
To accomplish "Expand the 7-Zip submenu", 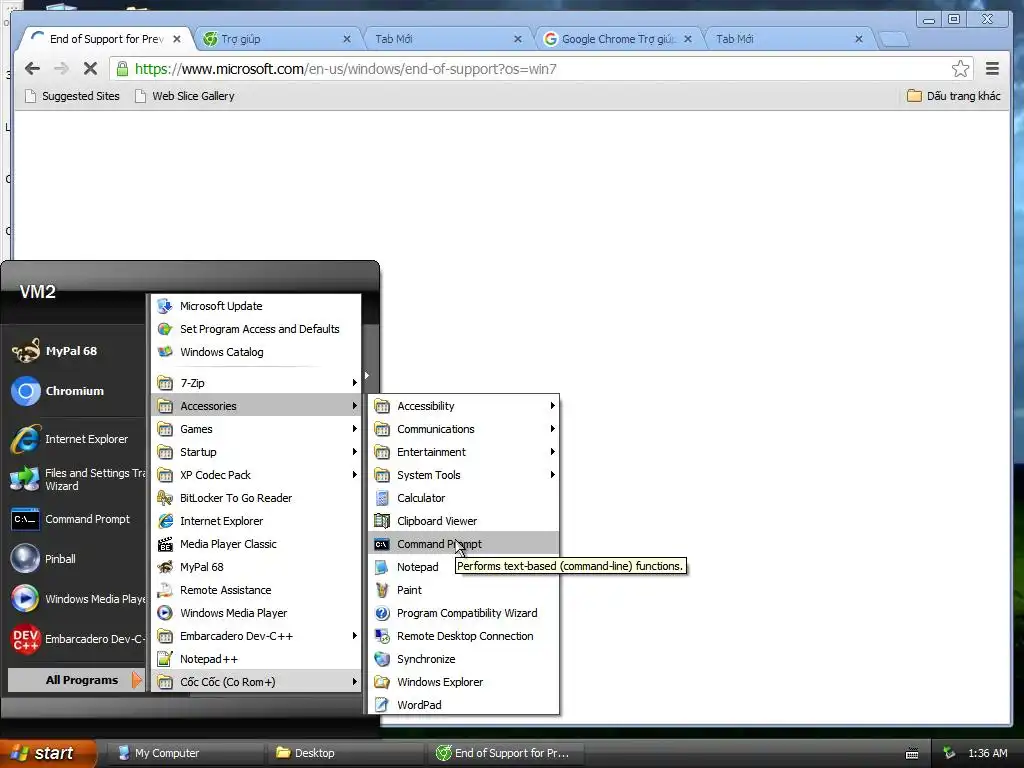I will point(256,383).
